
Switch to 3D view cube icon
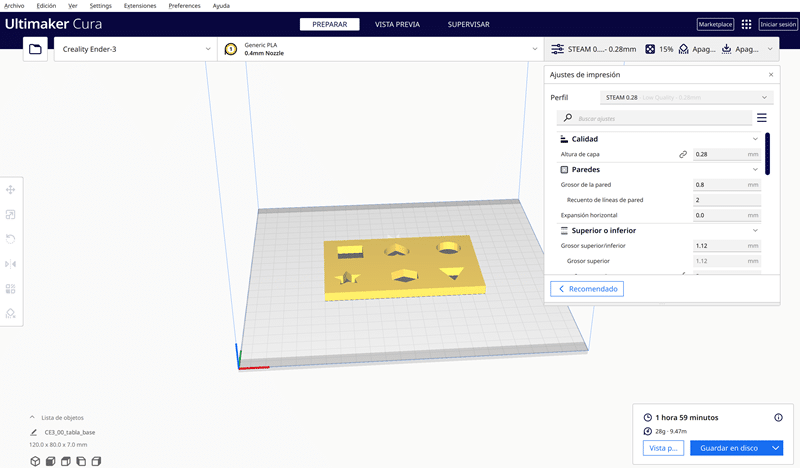[x=35, y=461]
